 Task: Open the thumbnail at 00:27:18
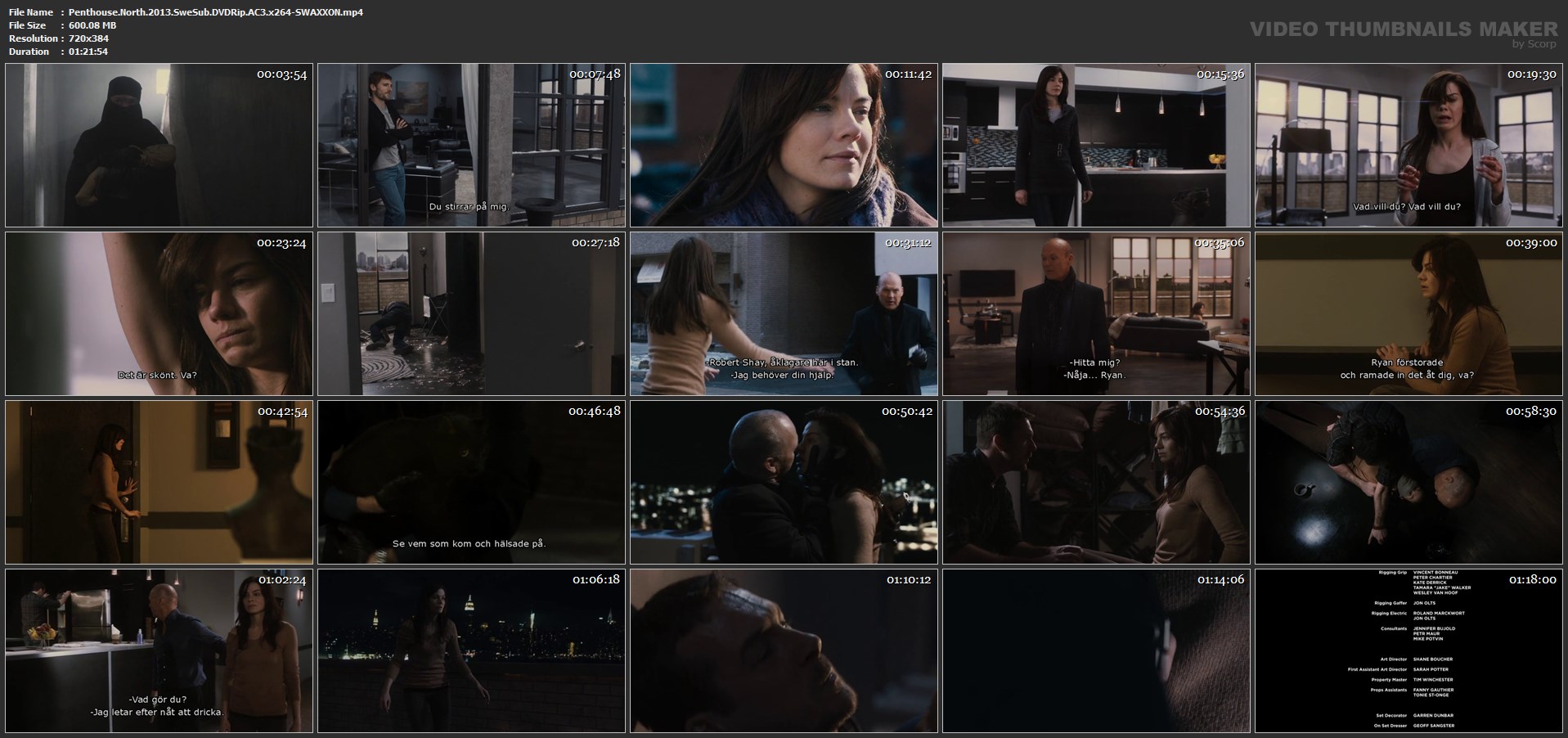pyautogui.click(x=471, y=313)
